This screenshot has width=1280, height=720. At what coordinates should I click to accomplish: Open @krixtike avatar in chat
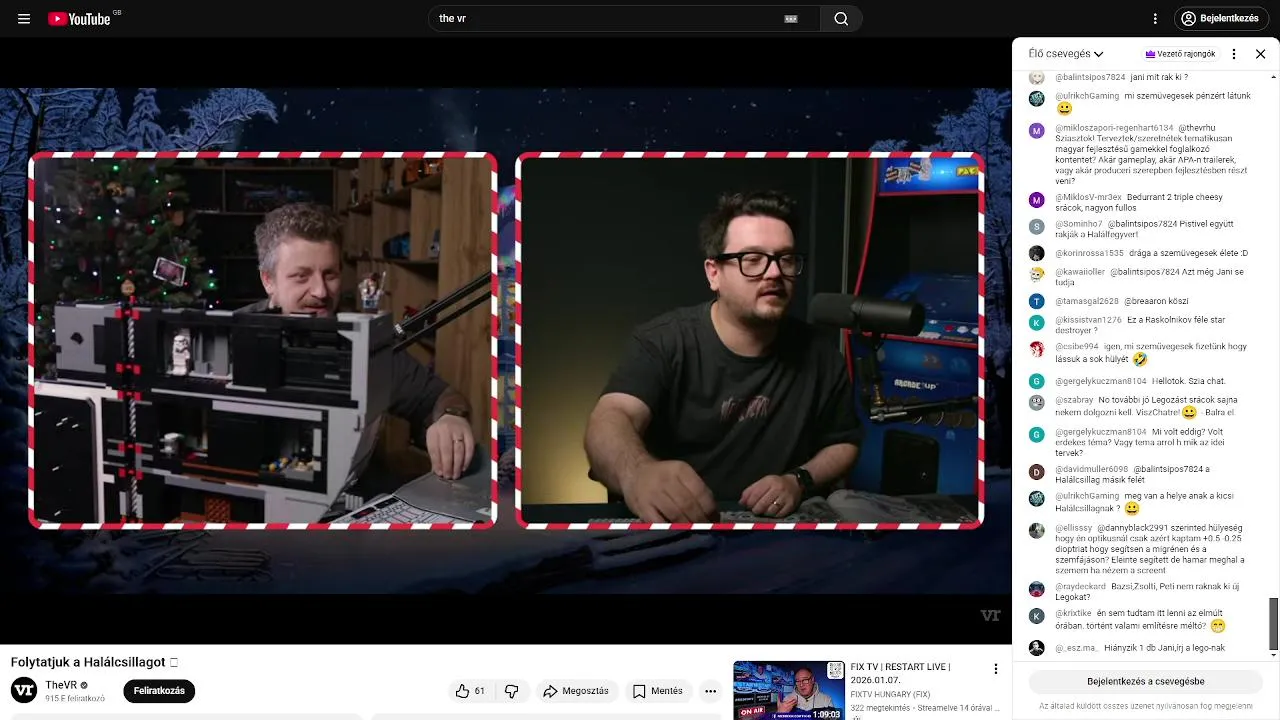[1037, 615]
